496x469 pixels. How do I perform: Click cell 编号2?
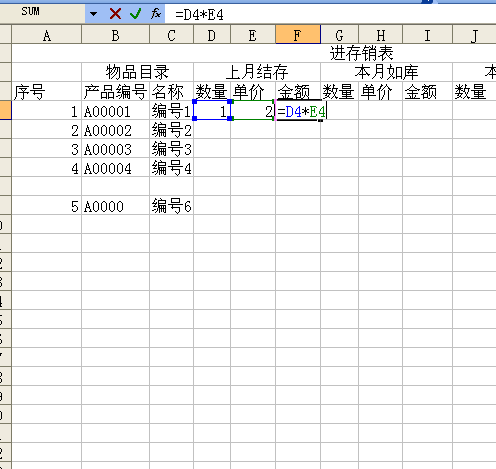(171, 130)
